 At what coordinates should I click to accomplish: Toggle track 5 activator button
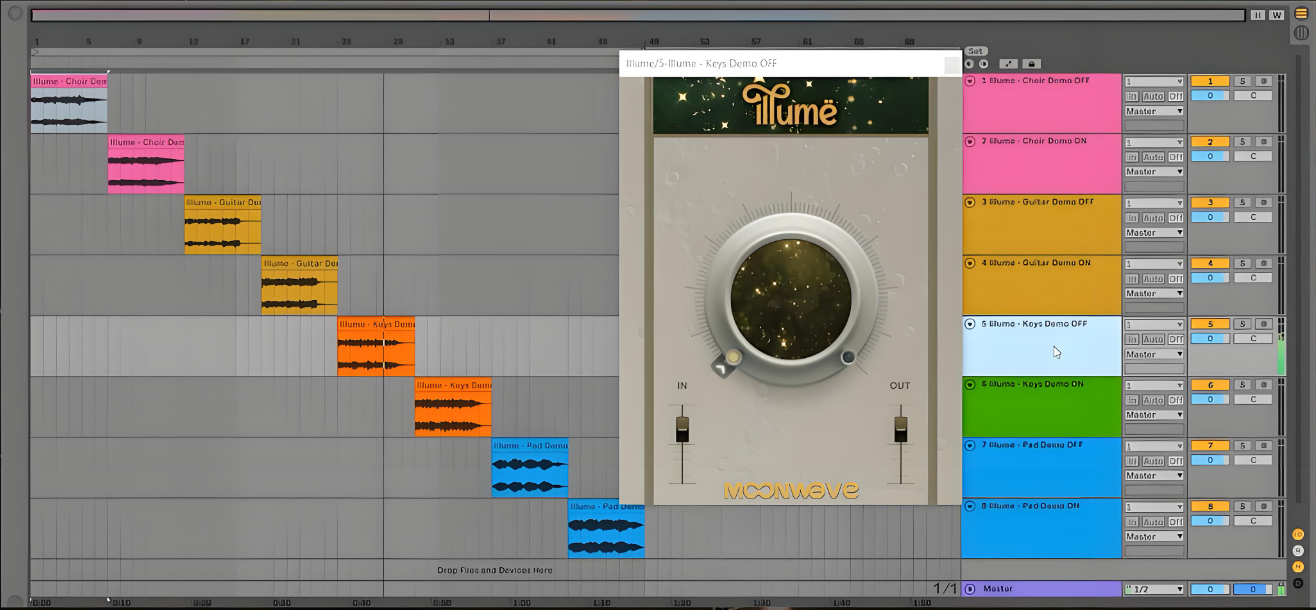pos(1210,324)
